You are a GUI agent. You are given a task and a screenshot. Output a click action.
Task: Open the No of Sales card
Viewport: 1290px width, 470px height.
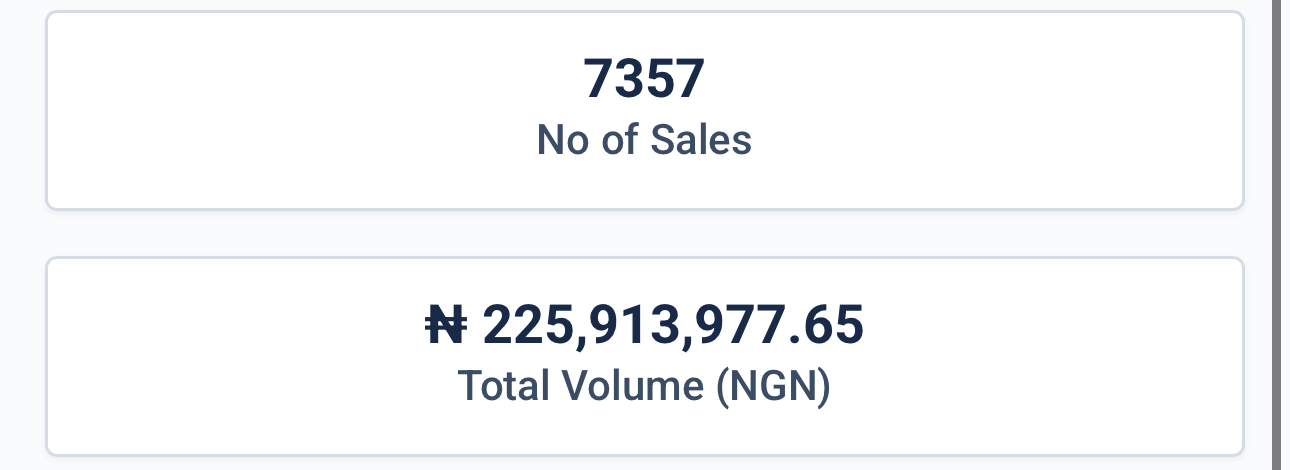[x=644, y=110]
